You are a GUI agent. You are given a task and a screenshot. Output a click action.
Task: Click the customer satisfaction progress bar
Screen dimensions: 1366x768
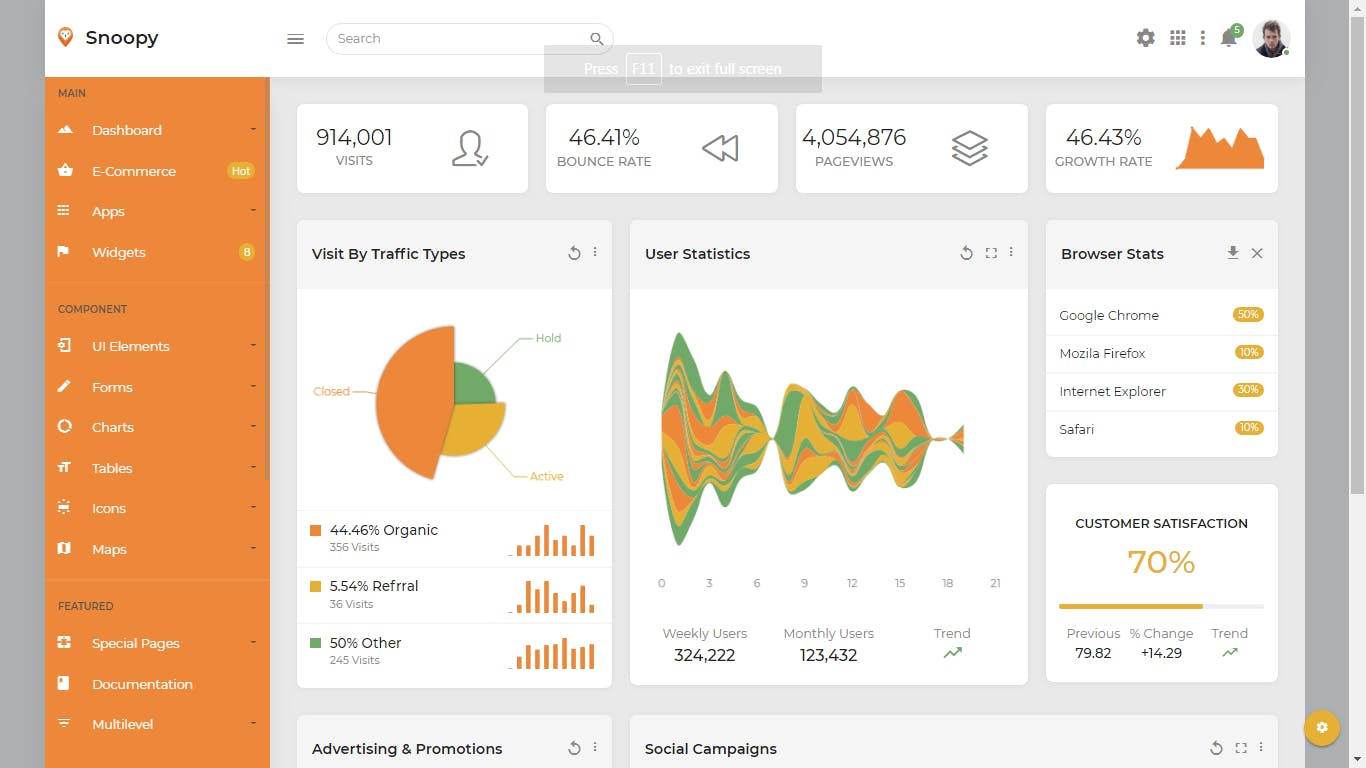click(1161, 606)
